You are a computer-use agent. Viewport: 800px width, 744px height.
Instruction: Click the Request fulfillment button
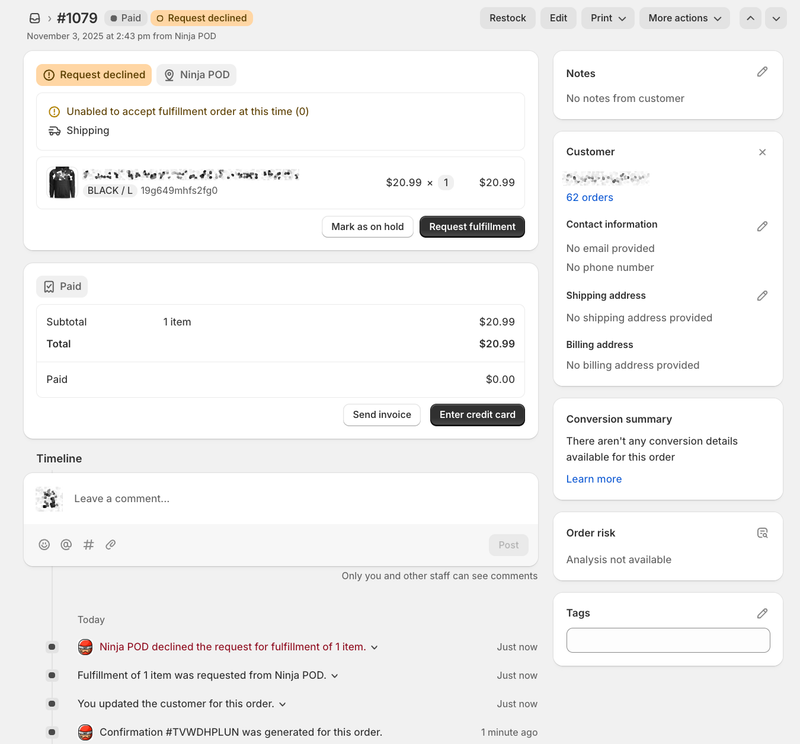pyautogui.click(x=472, y=227)
